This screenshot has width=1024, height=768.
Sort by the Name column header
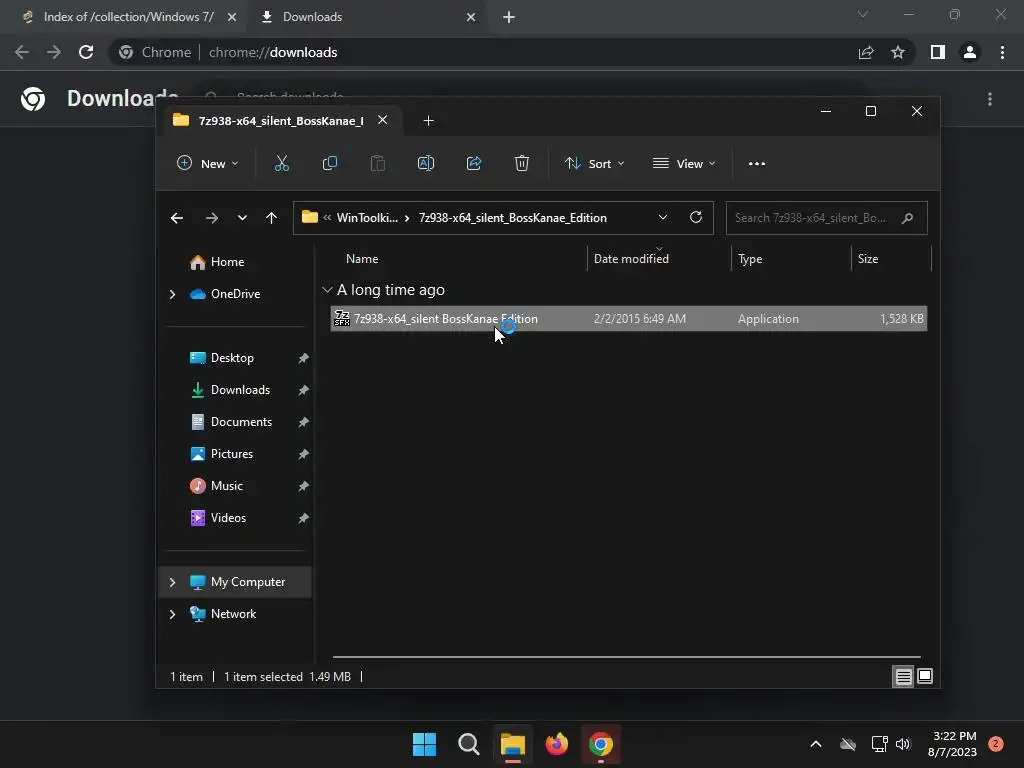tap(362, 259)
